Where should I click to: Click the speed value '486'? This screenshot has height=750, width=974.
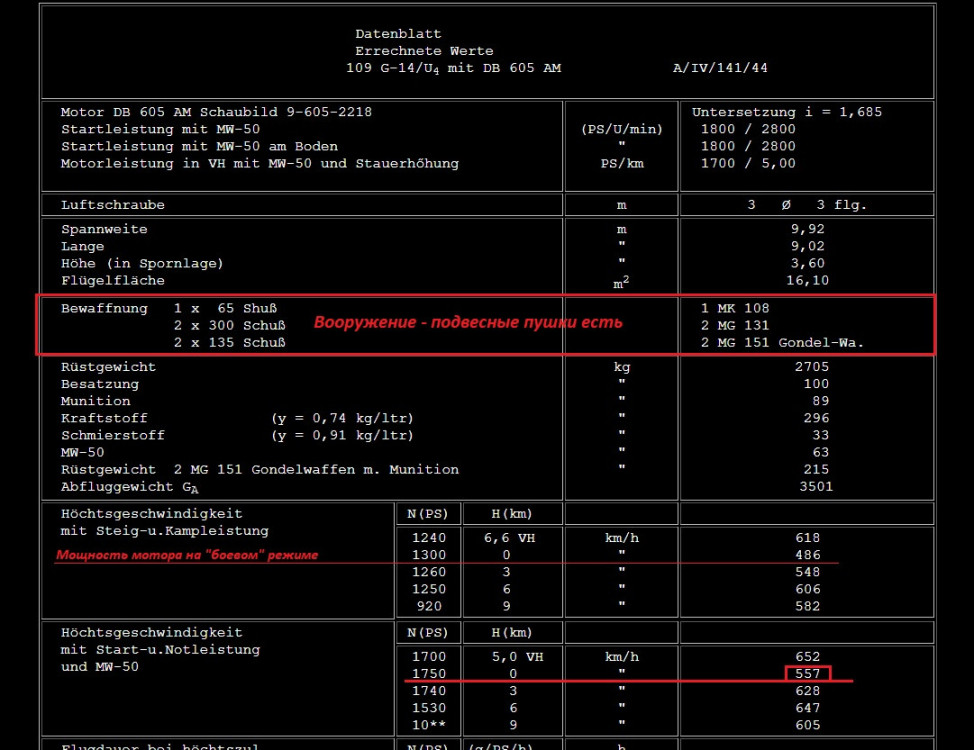pyautogui.click(x=808, y=555)
